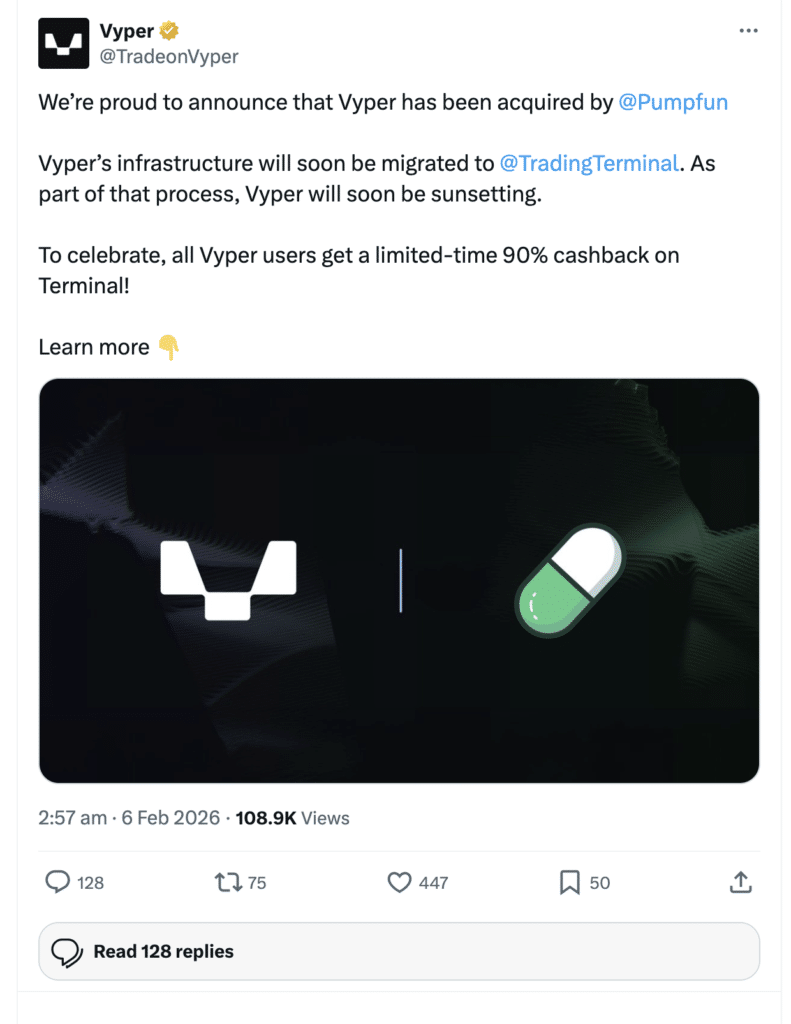This screenshot has width=791, height=1024.
Task: Open the three-dot more options menu
Action: click(x=748, y=30)
